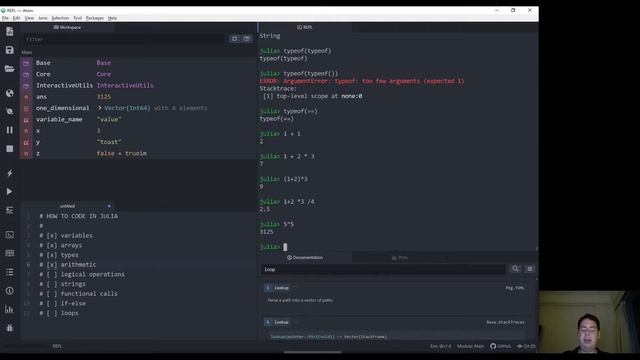
Task: Click the Base module icon in the Workspace list
Action: pos(26,63)
